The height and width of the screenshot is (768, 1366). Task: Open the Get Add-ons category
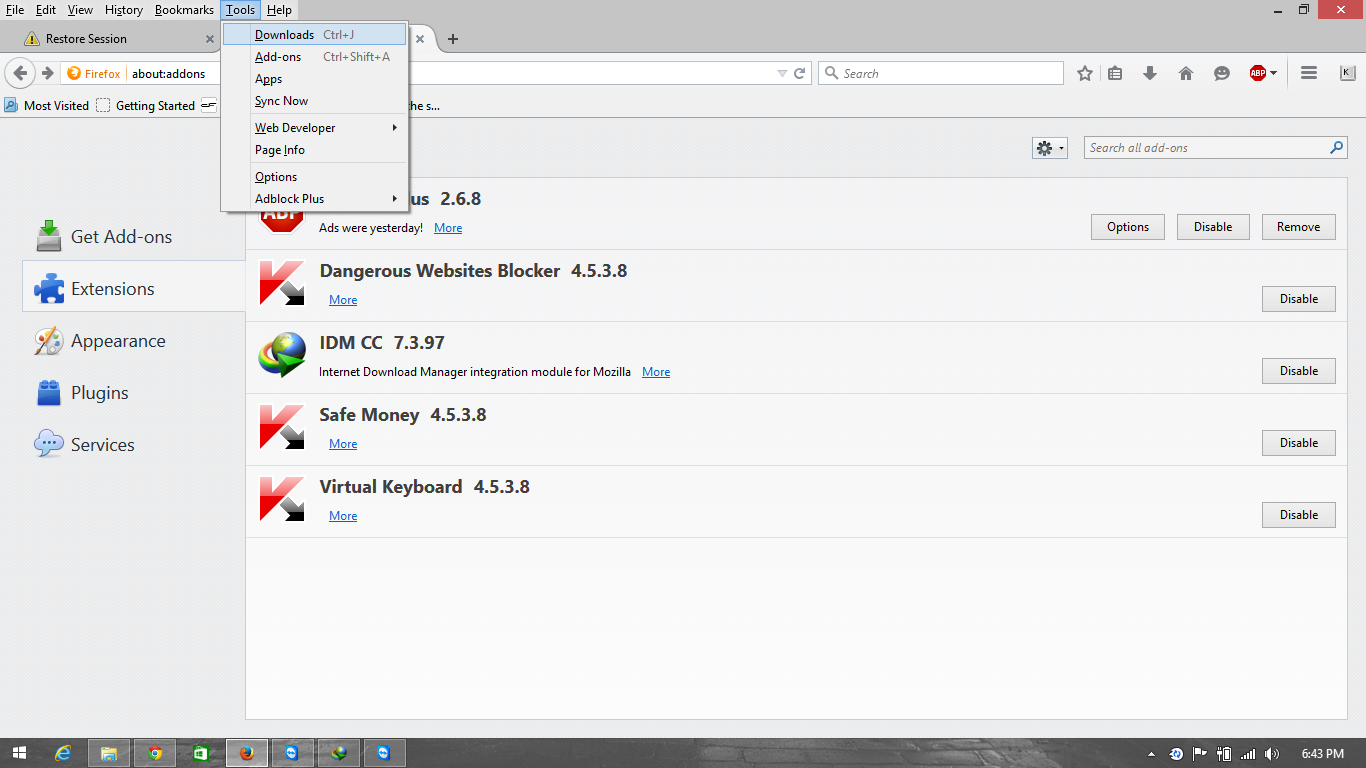[x=134, y=237]
